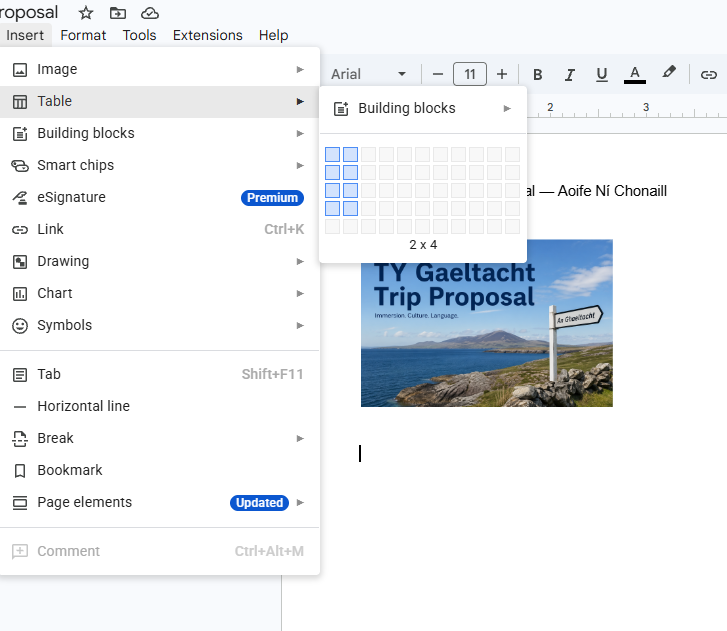Open the Help menu

(274, 35)
